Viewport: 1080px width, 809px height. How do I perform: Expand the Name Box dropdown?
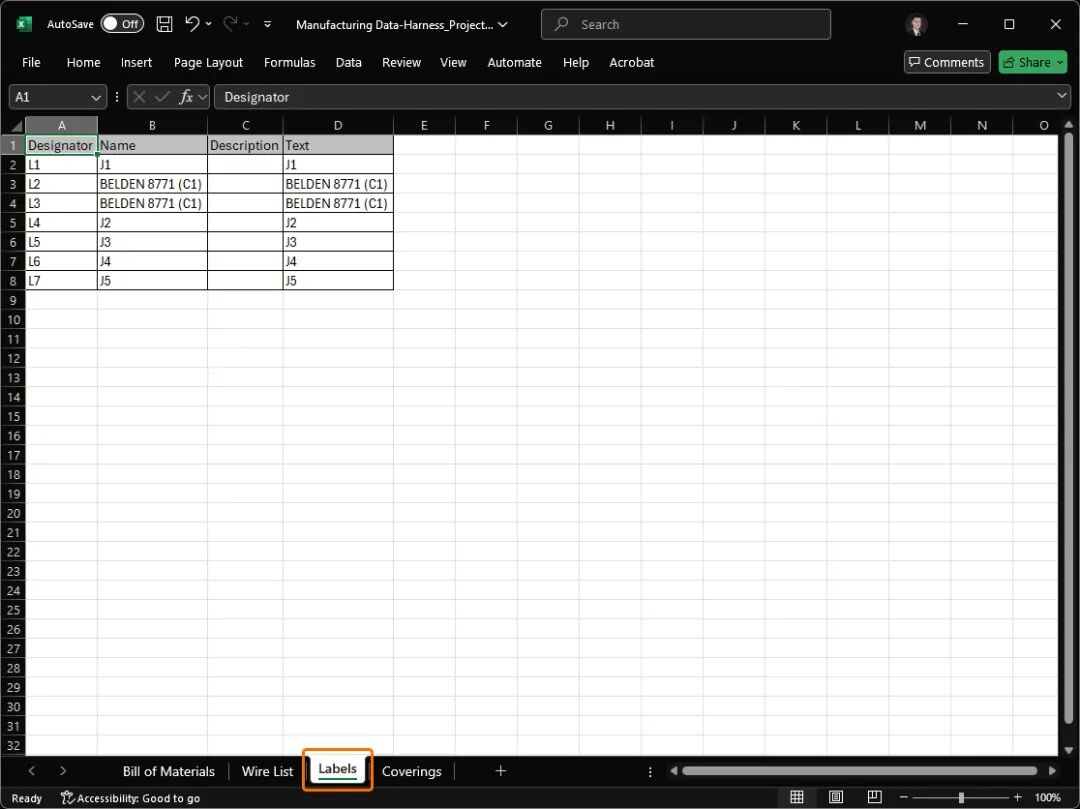click(x=97, y=97)
